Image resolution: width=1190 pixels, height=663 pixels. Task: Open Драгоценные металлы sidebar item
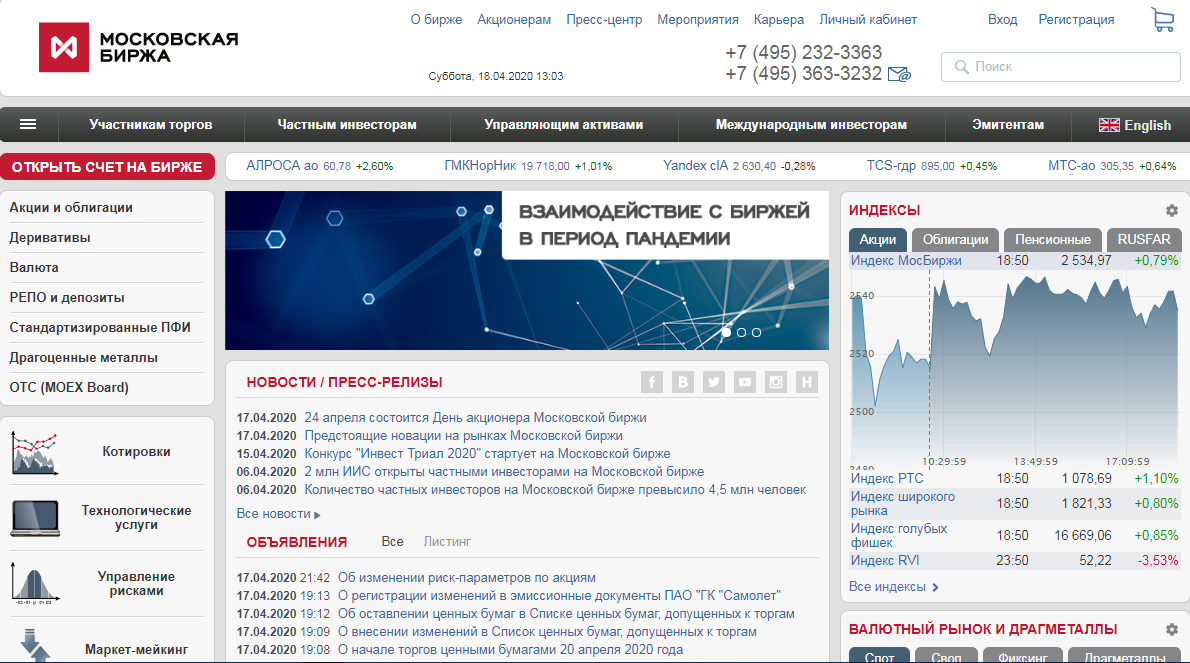pos(83,357)
